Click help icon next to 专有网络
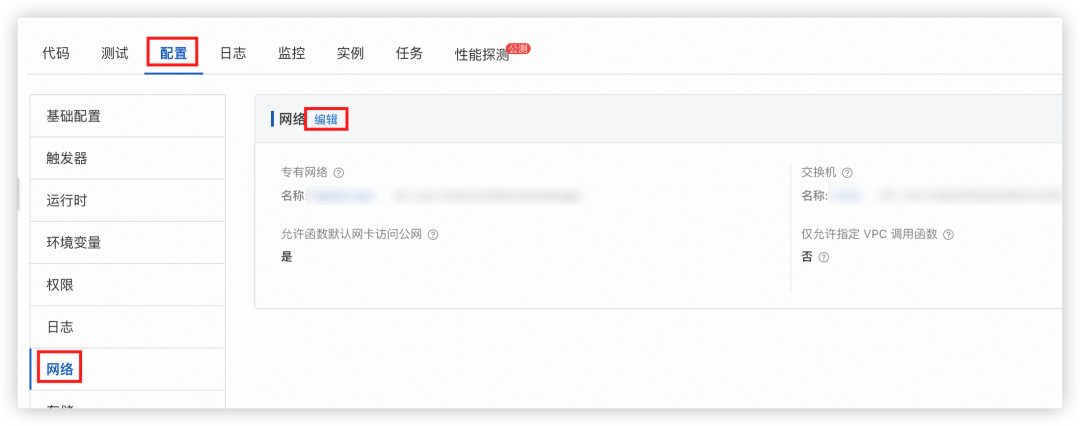 pos(338,172)
